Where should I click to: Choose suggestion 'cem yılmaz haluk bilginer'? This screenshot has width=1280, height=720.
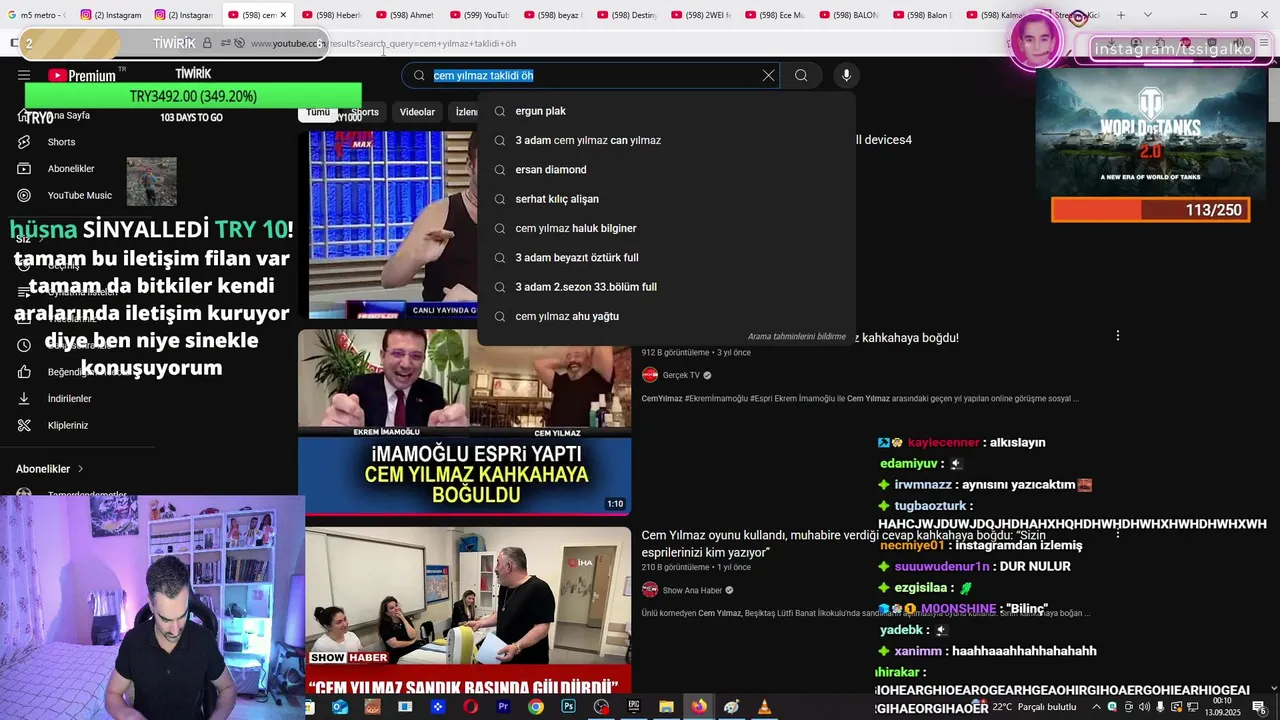pyautogui.click(x=666, y=228)
